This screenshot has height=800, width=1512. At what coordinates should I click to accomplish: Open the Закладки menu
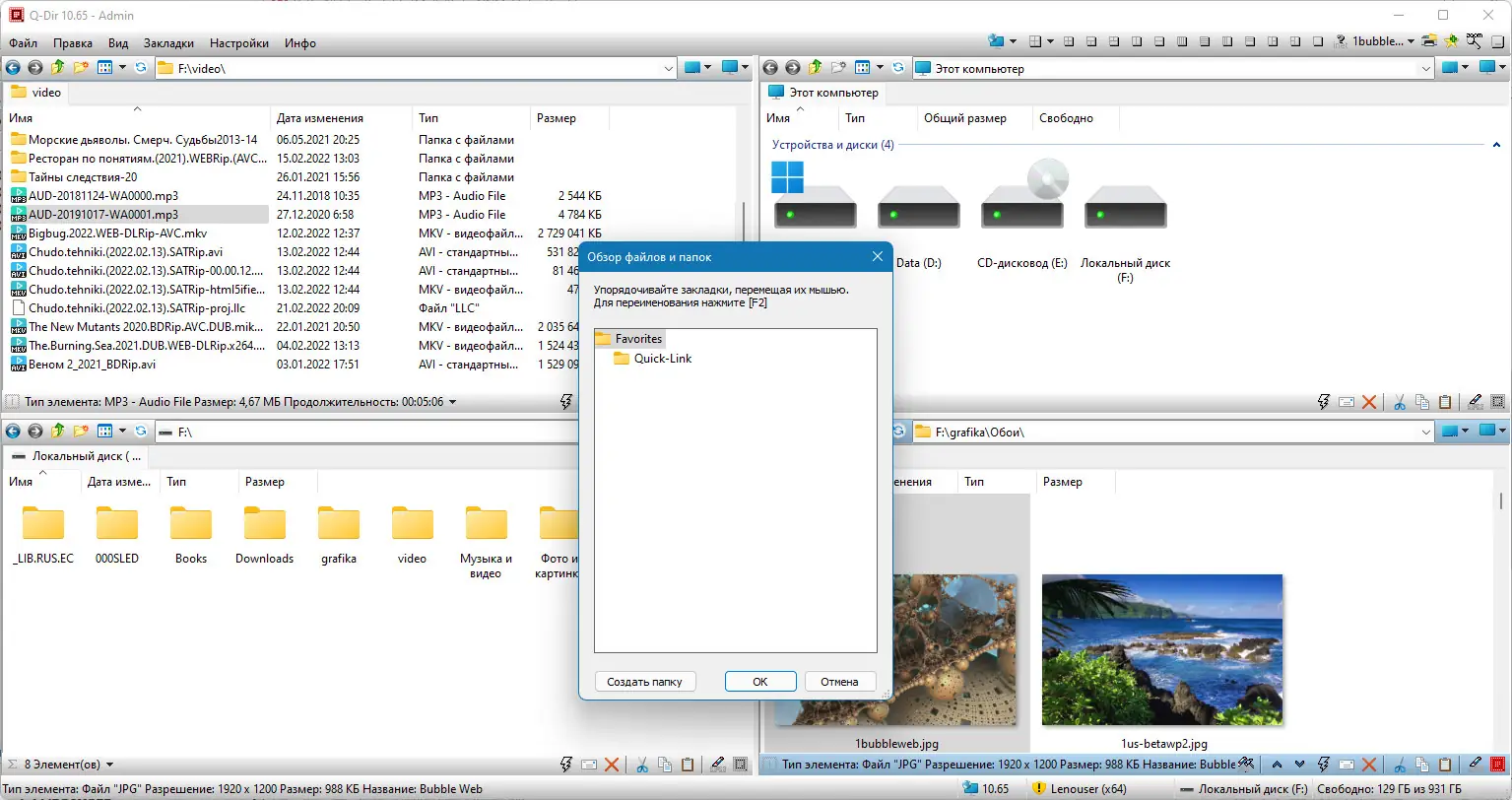(x=168, y=43)
